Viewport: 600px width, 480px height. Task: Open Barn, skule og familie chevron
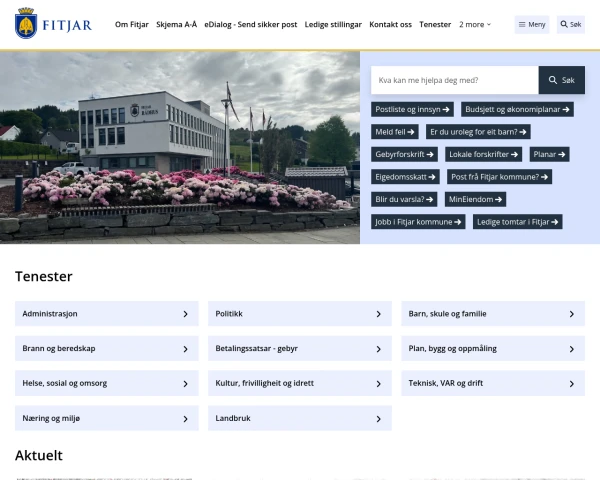pos(572,314)
